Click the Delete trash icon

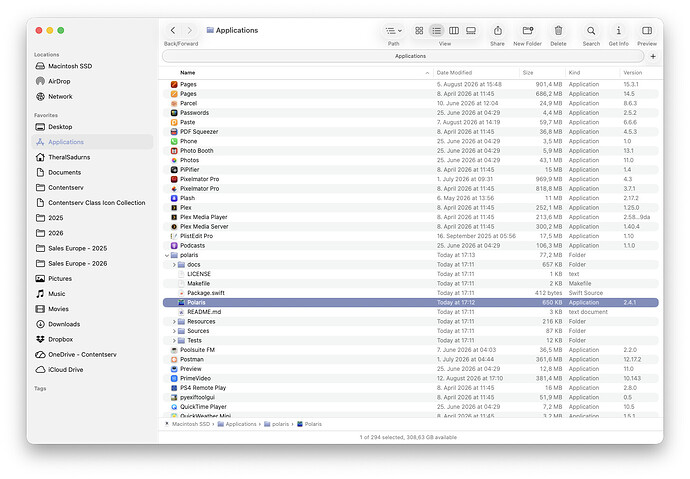[558, 30]
